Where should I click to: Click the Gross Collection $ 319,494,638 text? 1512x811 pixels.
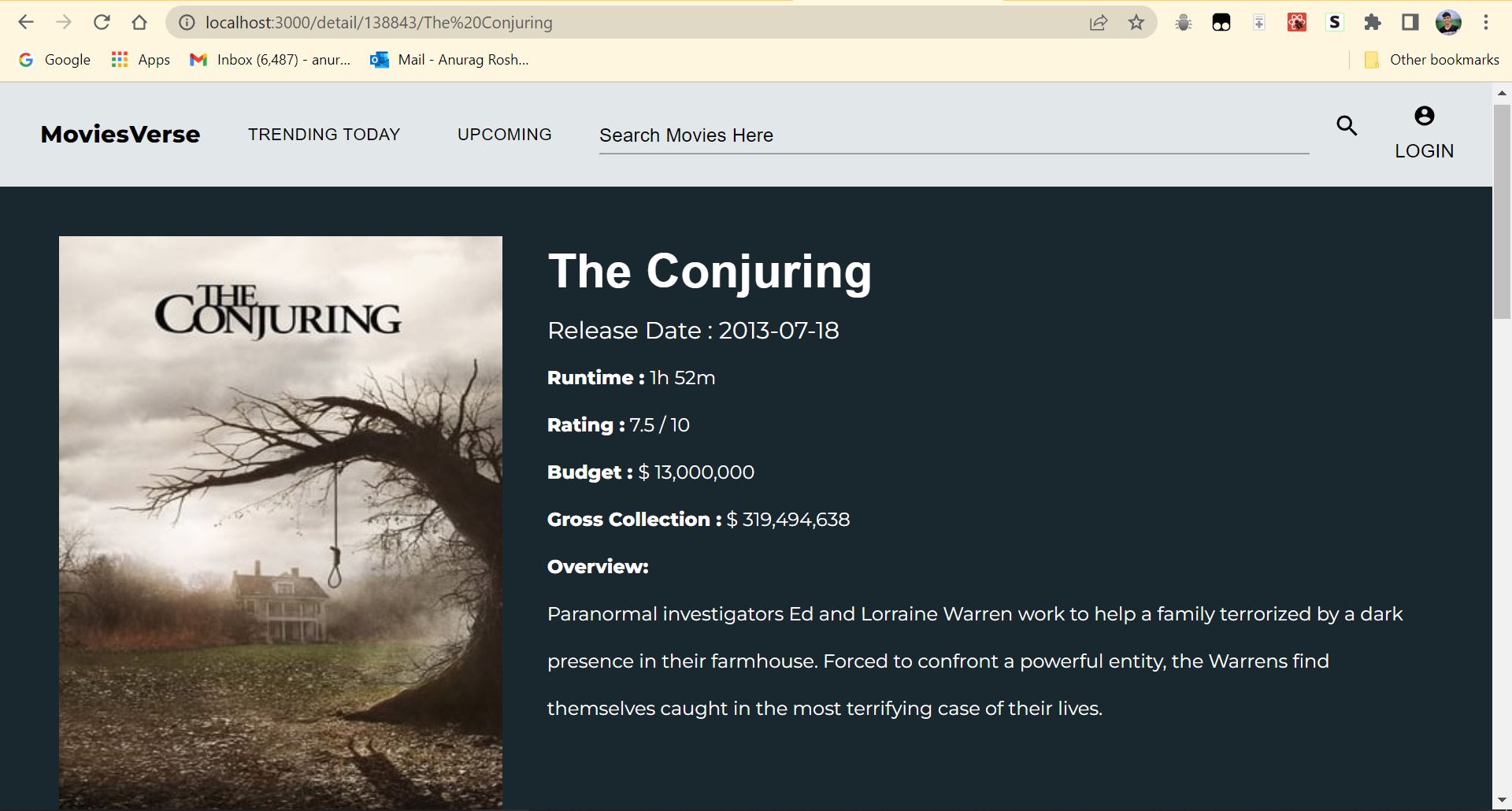[699, 520]
